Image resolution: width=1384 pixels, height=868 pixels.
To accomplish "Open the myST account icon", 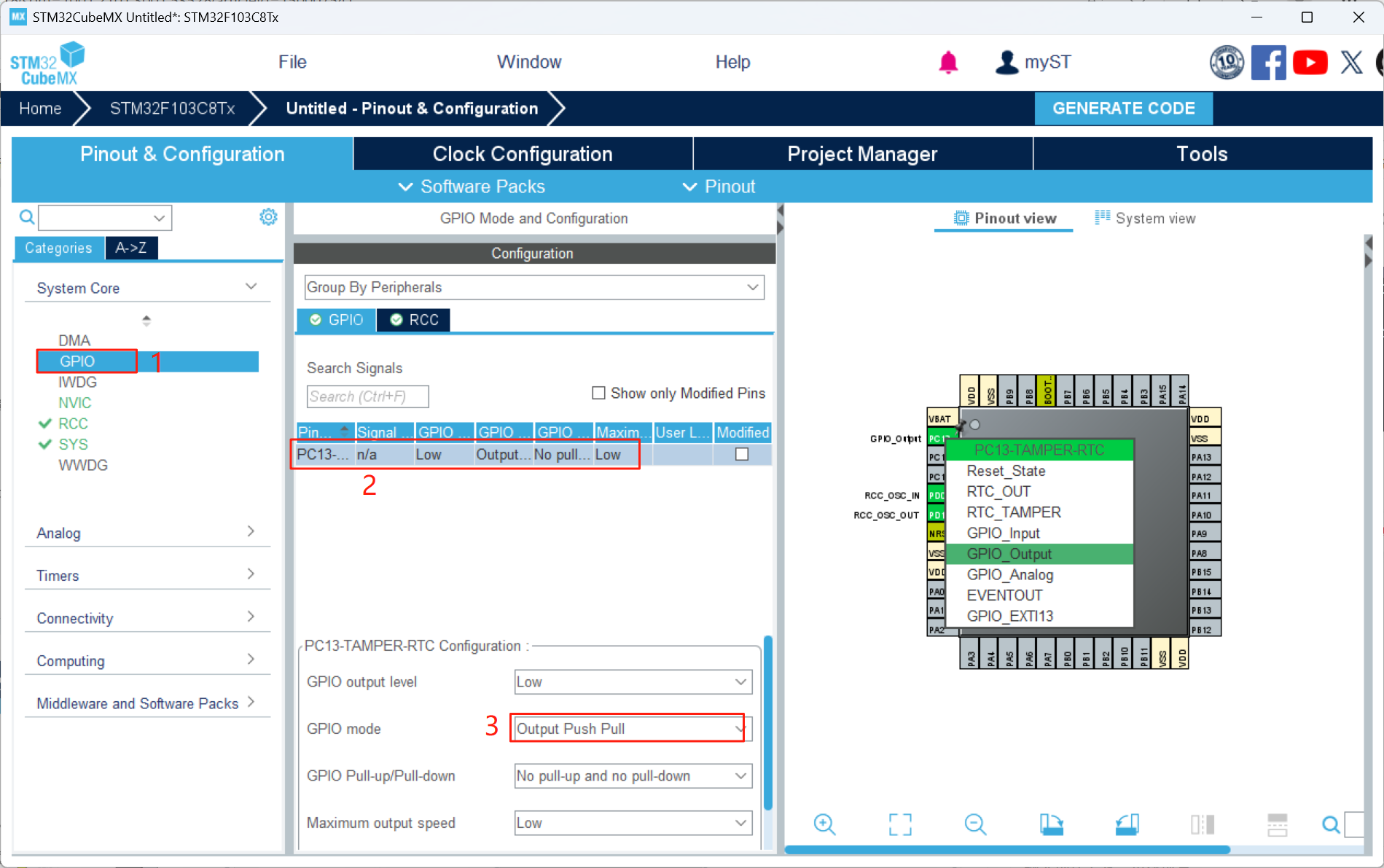I will tap(1006, 63).
